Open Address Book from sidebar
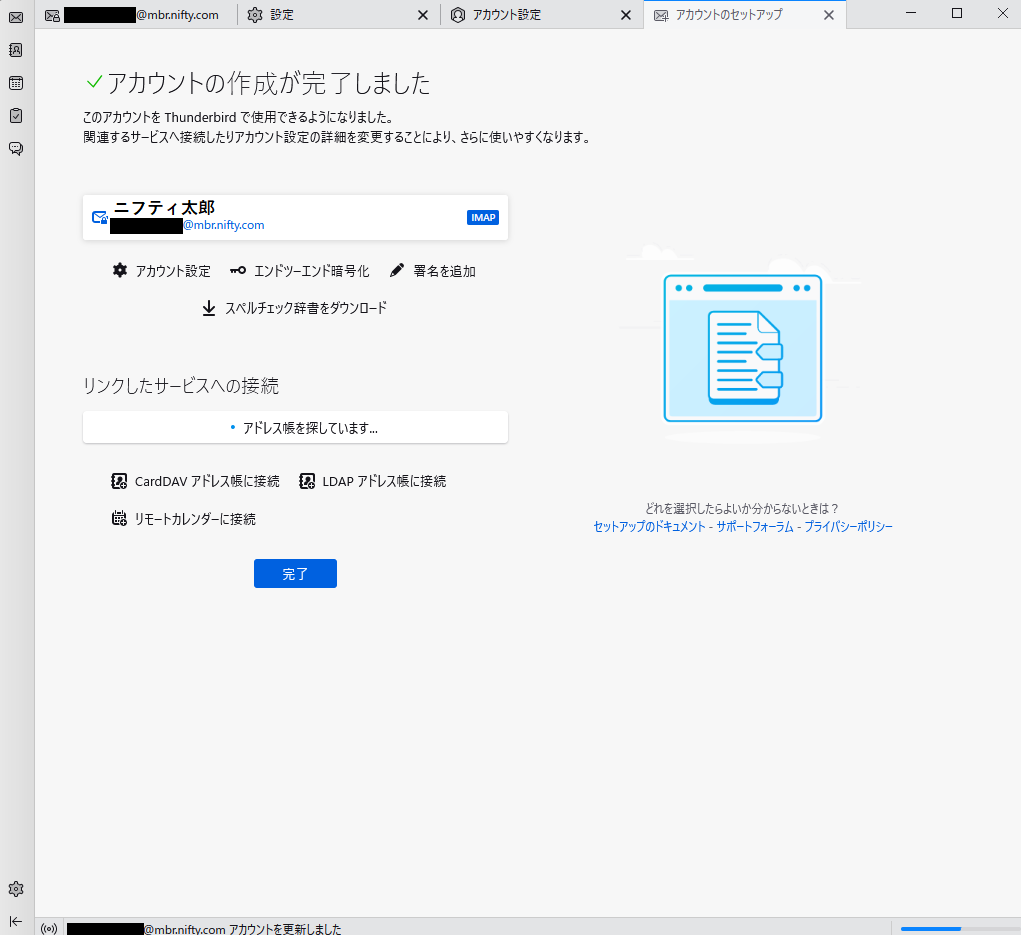This screenshot has height=935, width=1021. point(16,50)
